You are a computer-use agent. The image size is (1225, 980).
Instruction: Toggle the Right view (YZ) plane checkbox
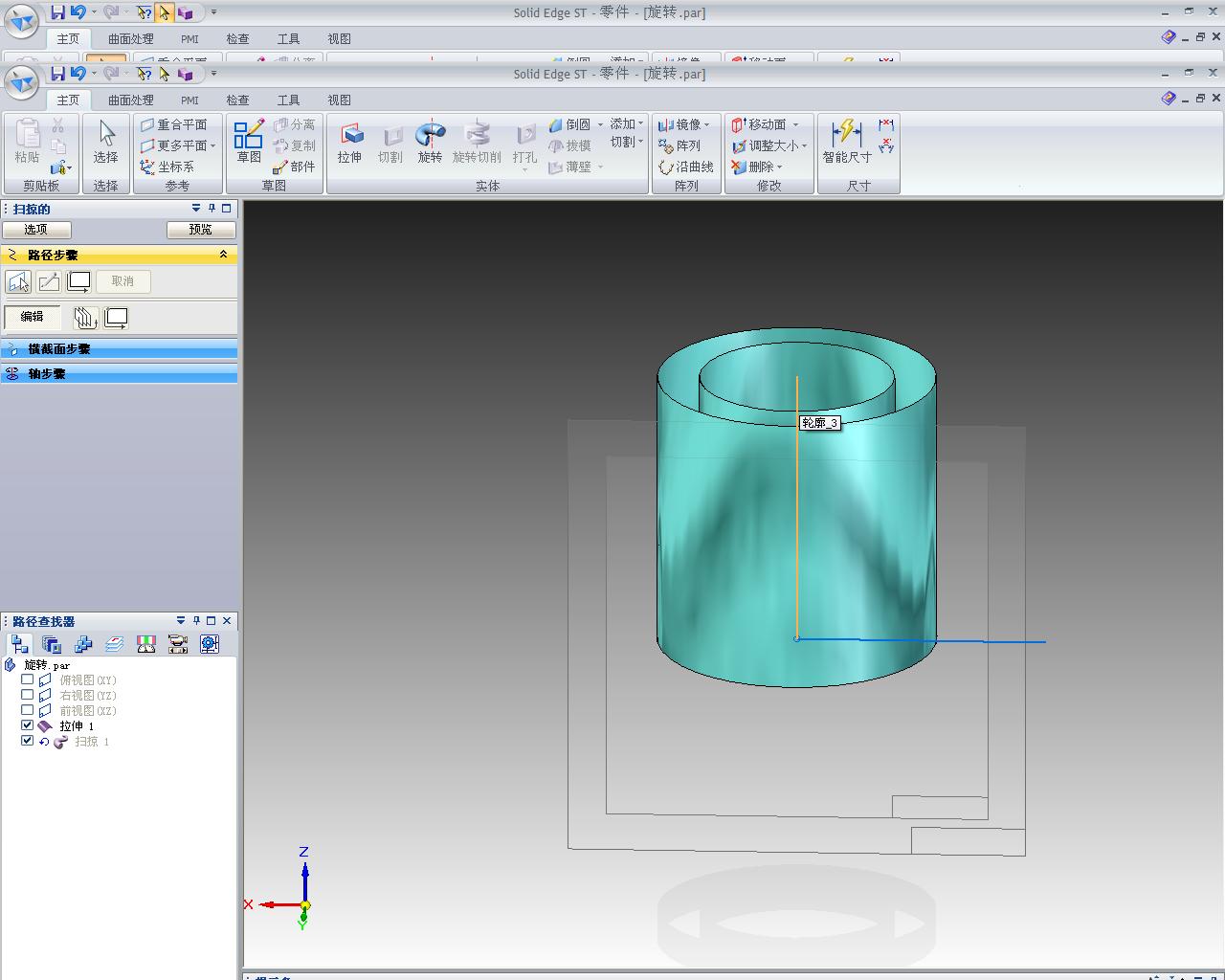28,696
